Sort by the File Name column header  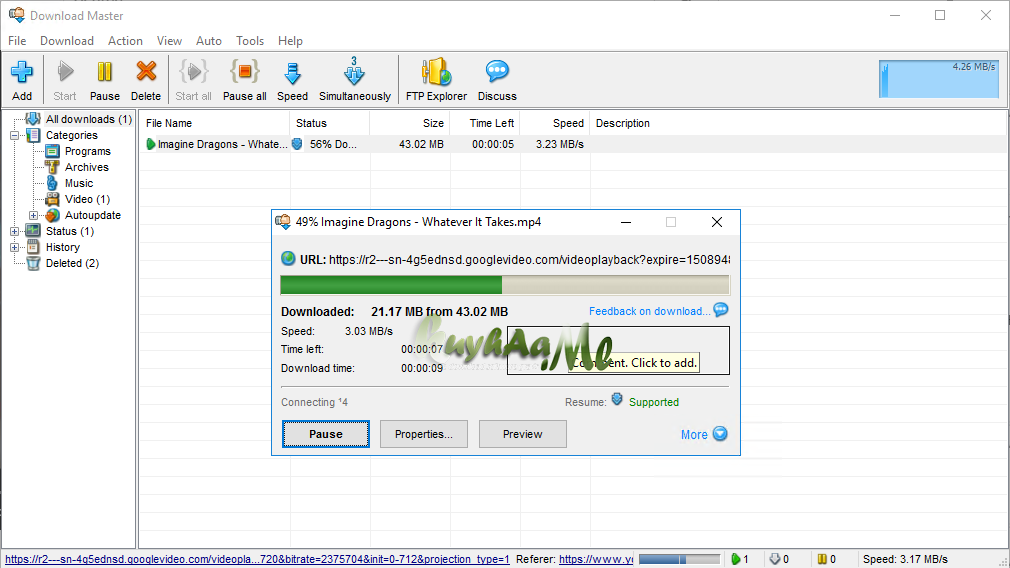point(216,124)
